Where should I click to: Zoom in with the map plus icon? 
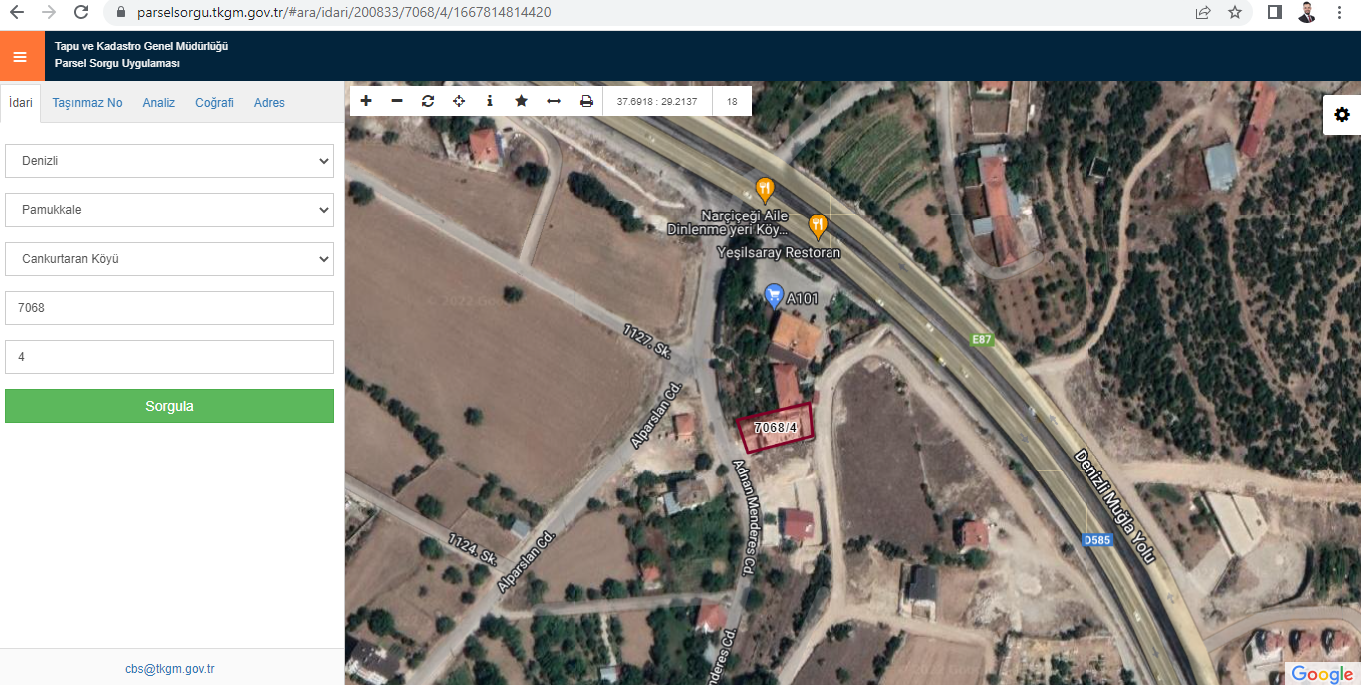pos(366,101)
